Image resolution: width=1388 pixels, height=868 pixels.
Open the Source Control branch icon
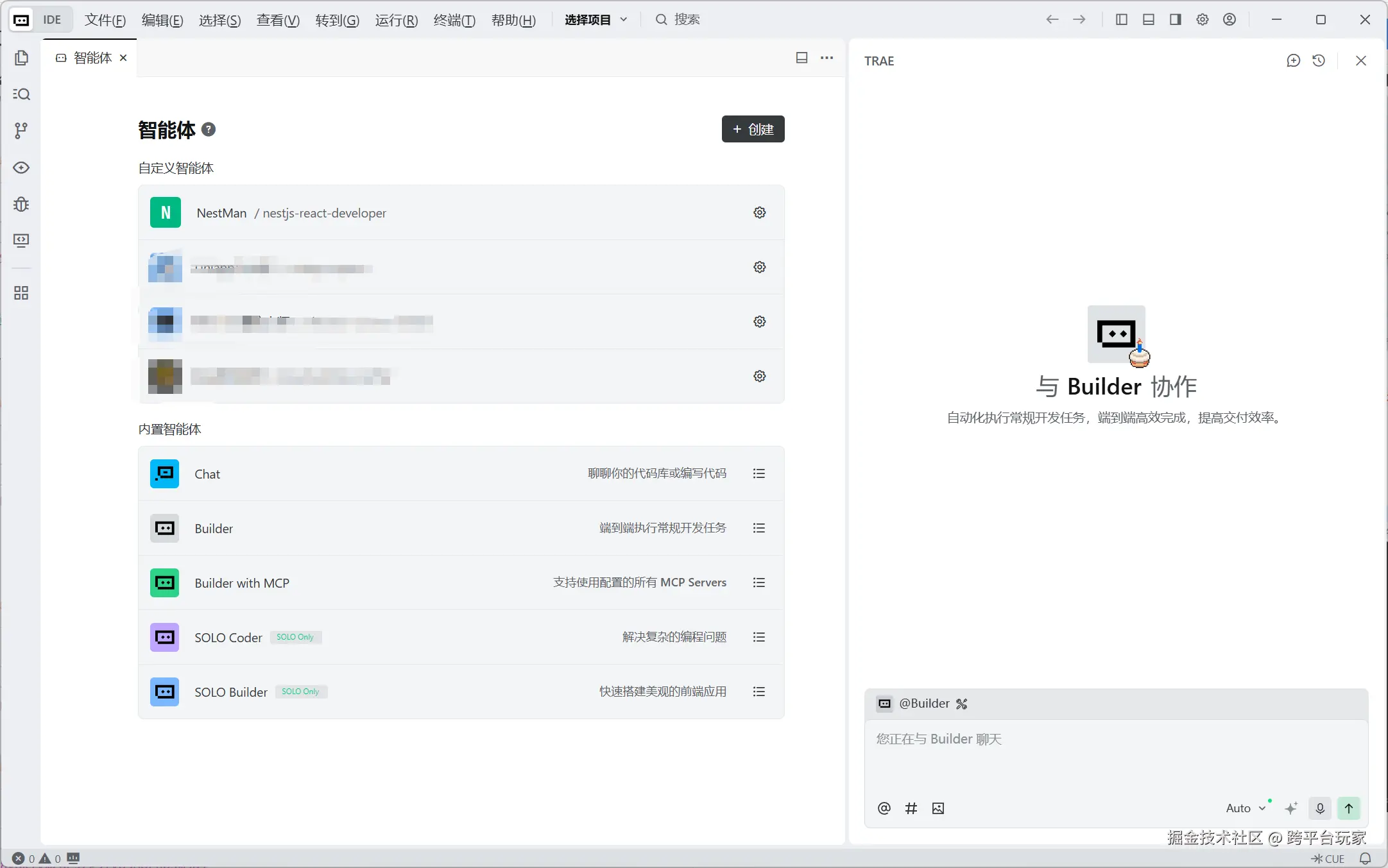21,131
